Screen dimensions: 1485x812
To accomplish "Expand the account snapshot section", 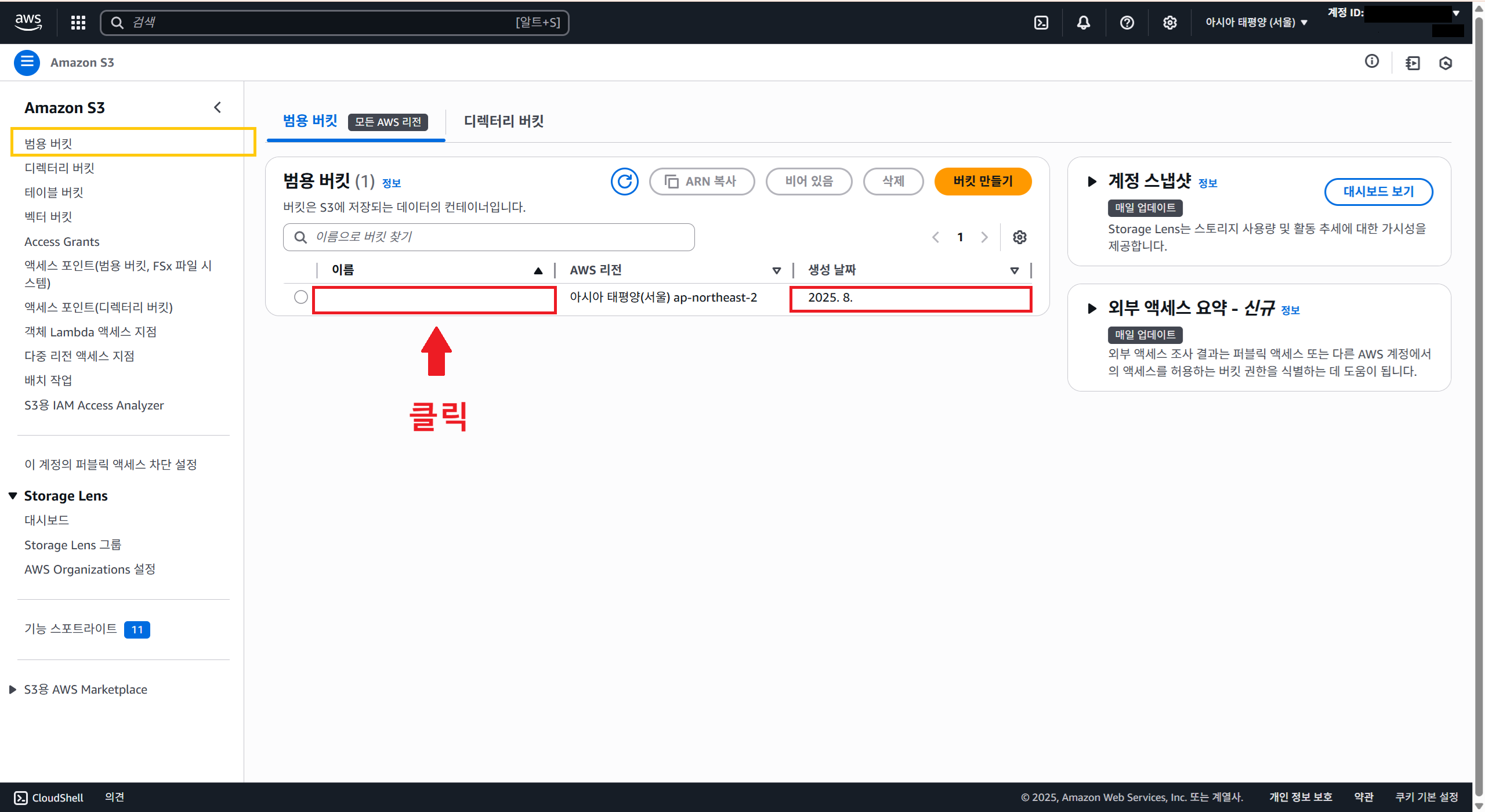I will (1092, 182).
